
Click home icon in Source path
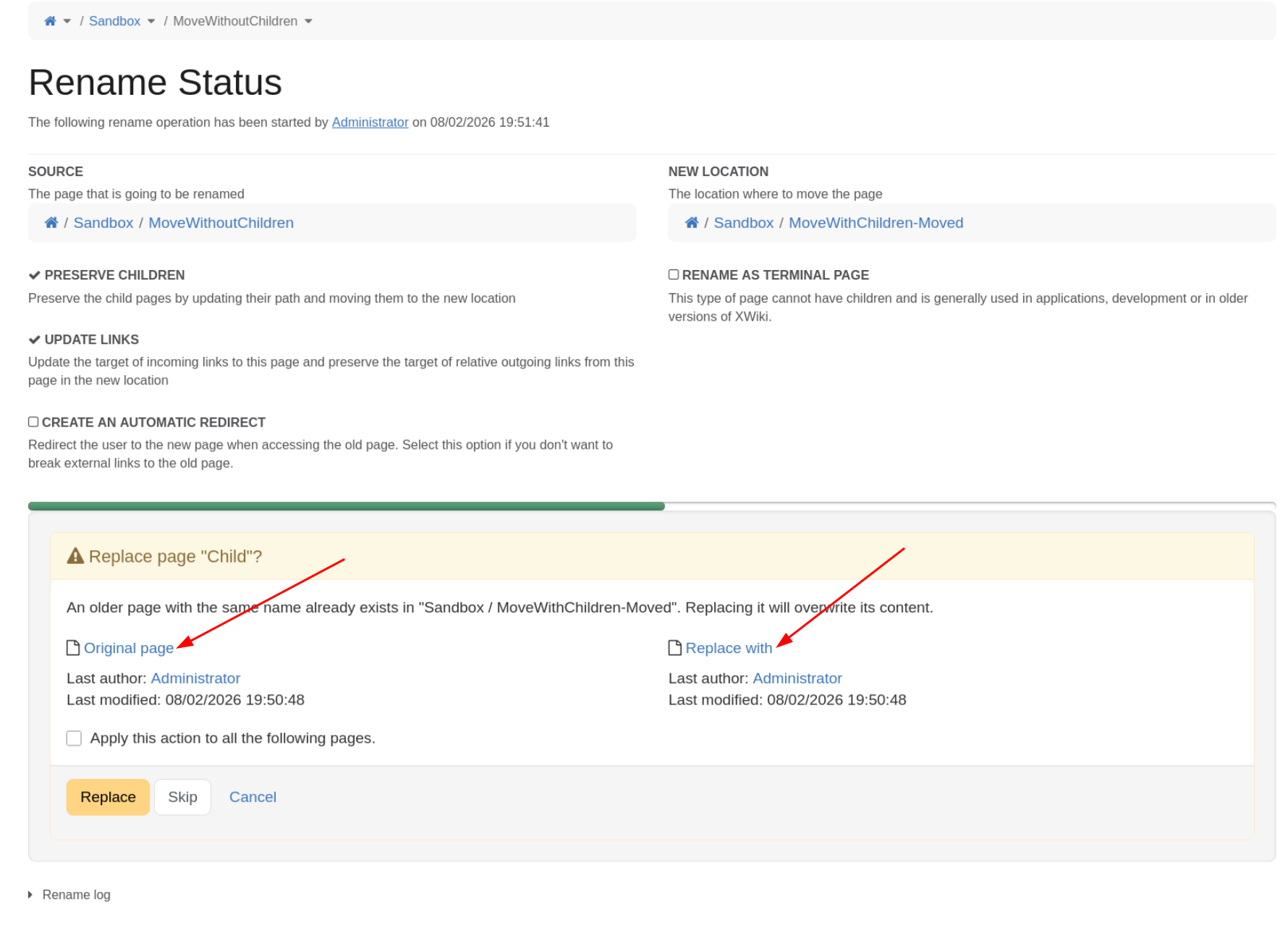click(51, 223)
